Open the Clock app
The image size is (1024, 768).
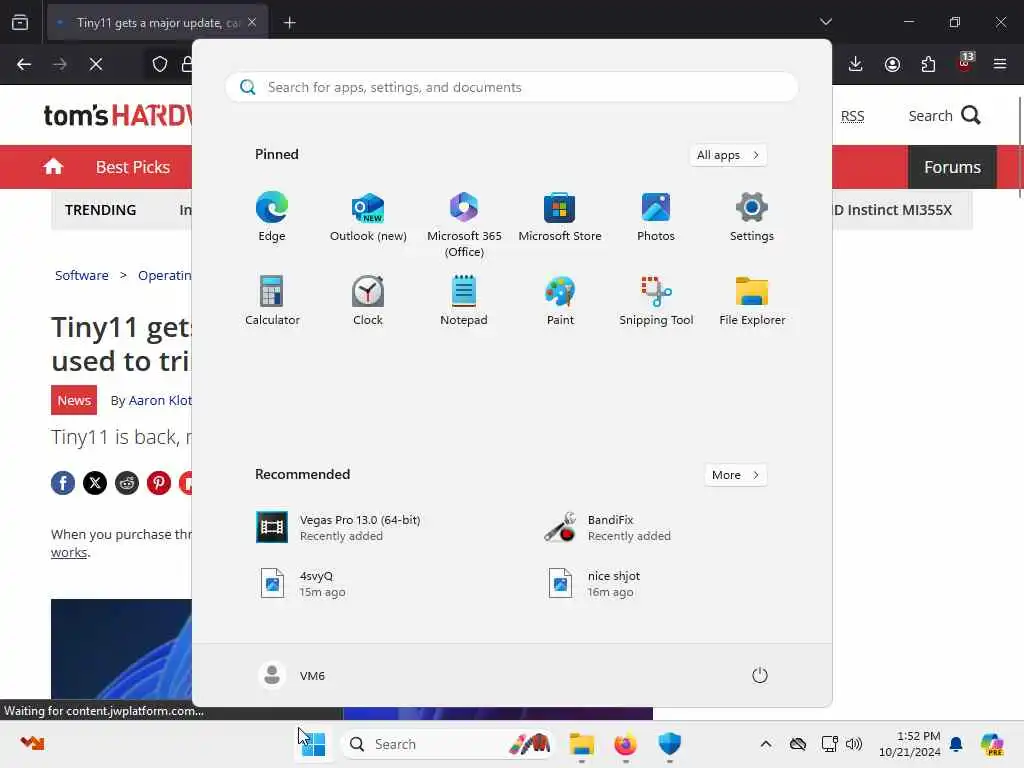pos(368,300)
